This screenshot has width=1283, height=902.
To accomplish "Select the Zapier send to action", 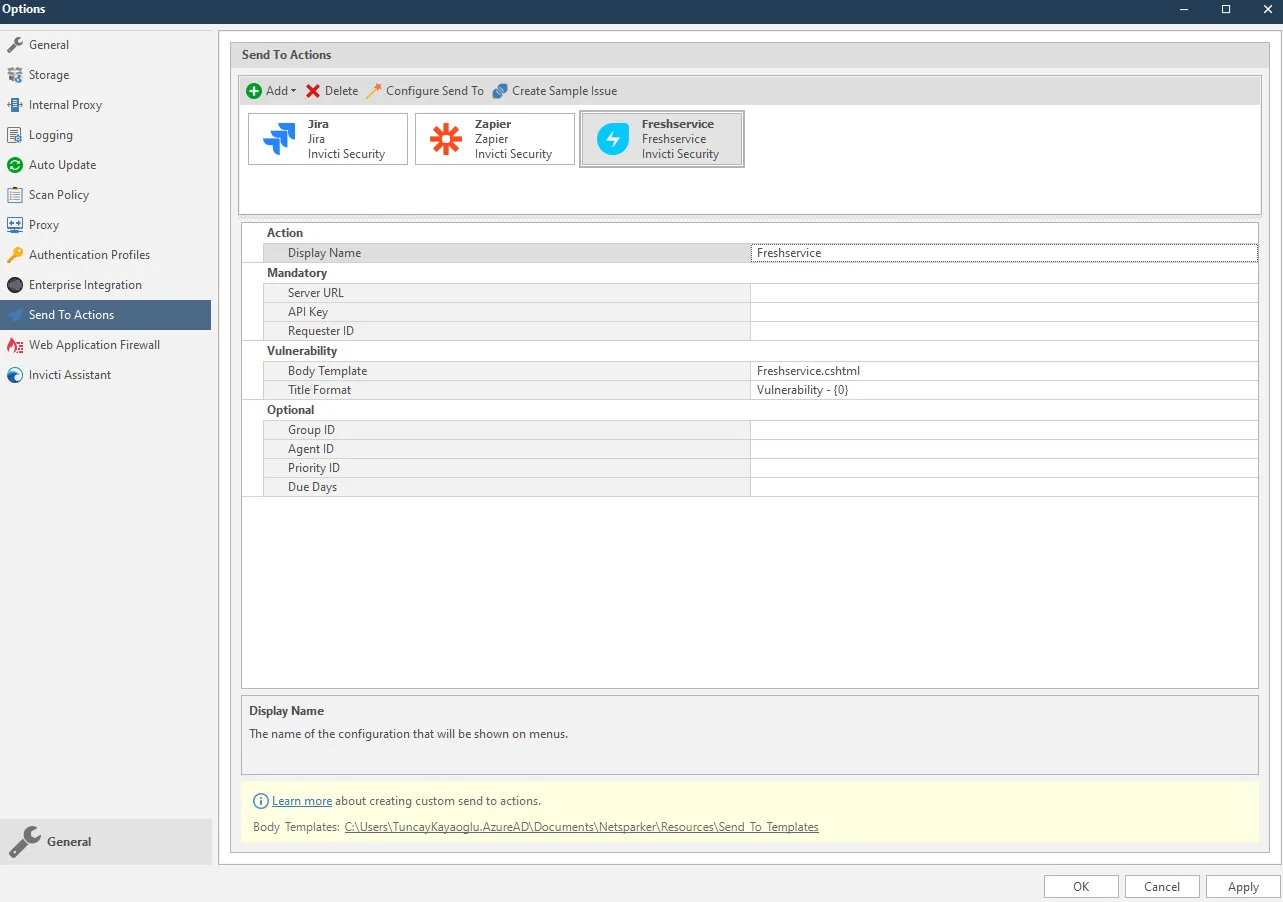I will tap(494, 138).
